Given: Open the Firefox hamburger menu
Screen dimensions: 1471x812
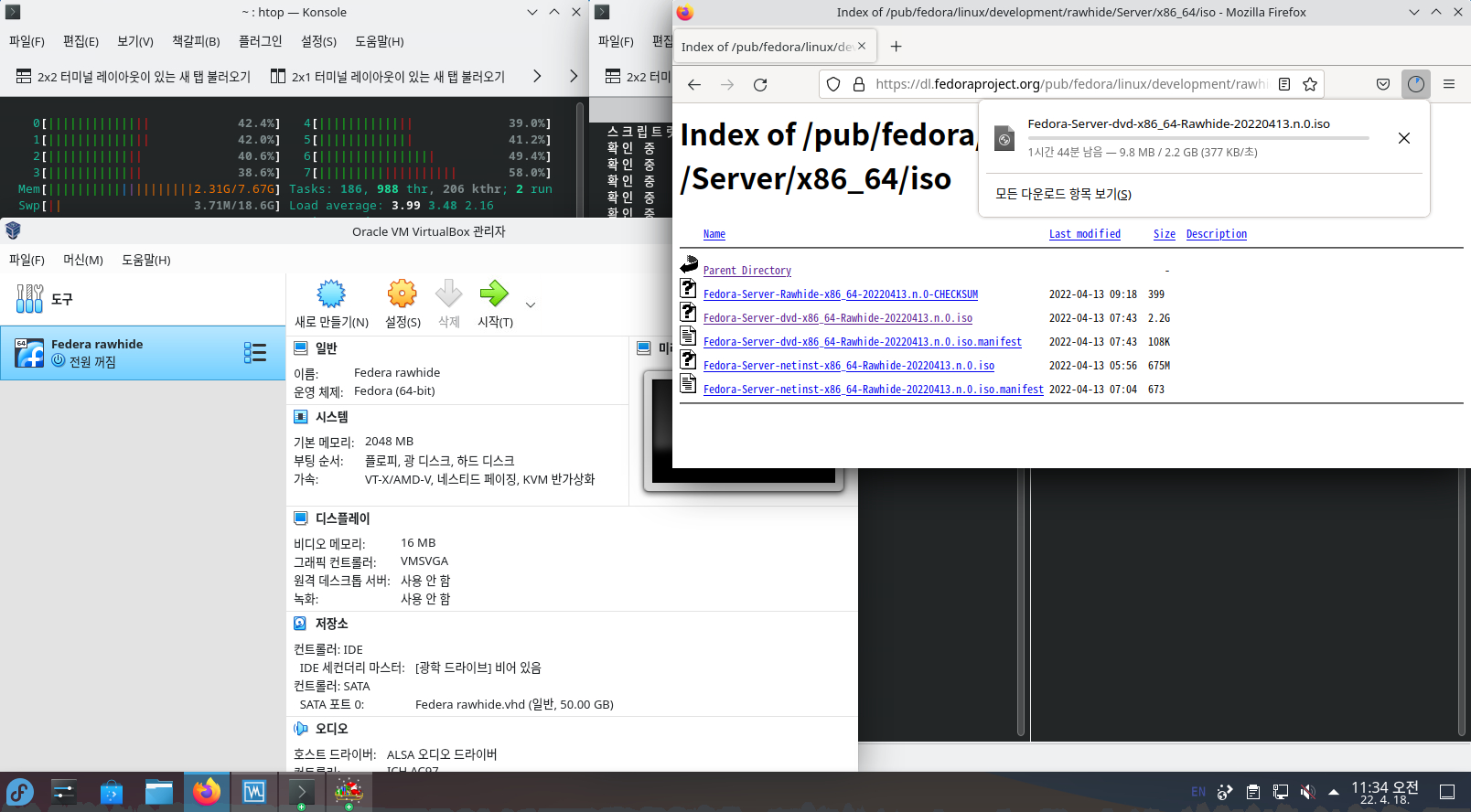Looking at the screenshot, I should pyautogui.click(x=1449, y=84).
